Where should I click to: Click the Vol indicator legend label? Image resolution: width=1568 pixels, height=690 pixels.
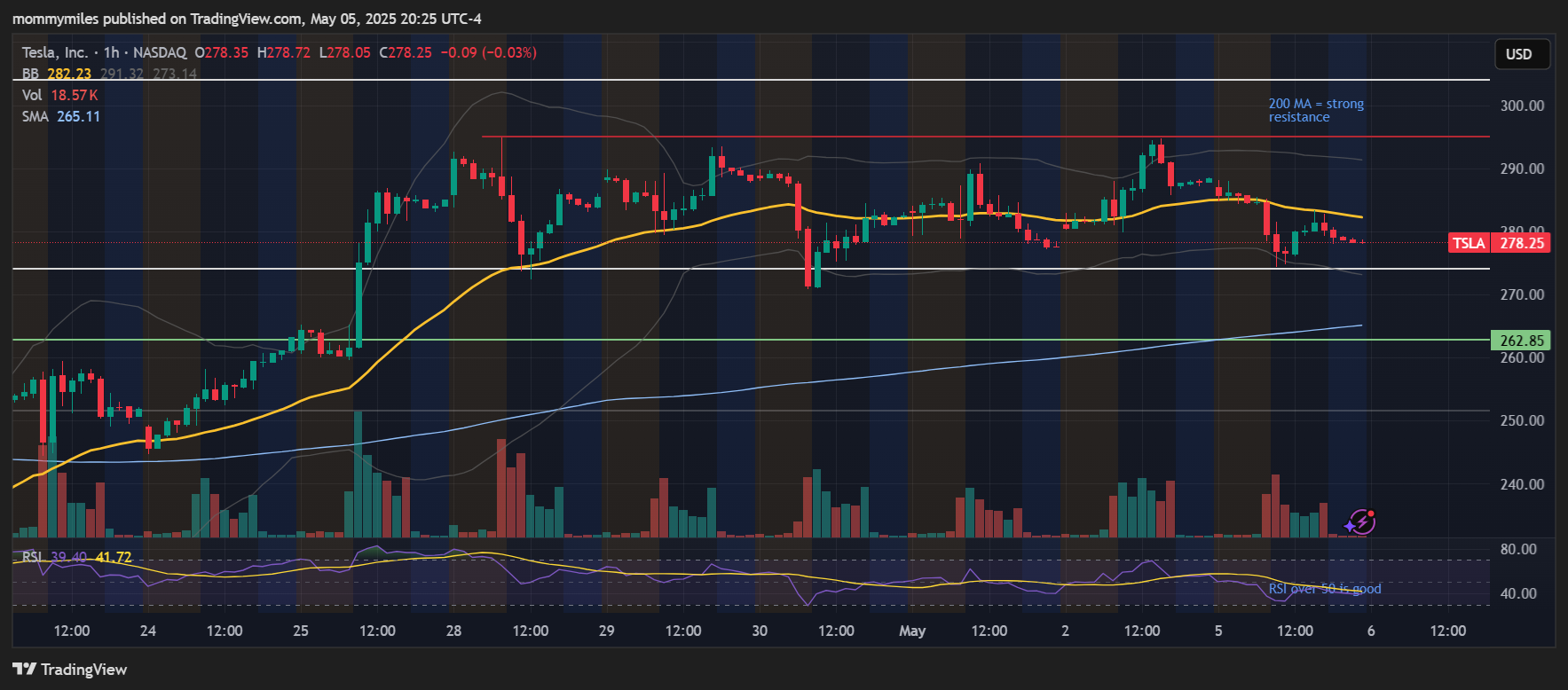pyautogui.click(x=32, y=95)
